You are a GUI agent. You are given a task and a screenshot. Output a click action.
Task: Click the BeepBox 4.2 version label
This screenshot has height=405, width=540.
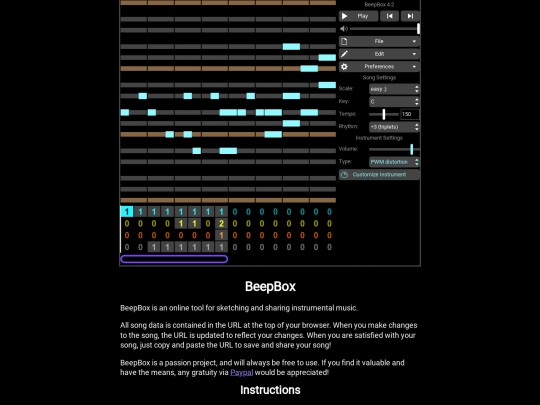379,4
